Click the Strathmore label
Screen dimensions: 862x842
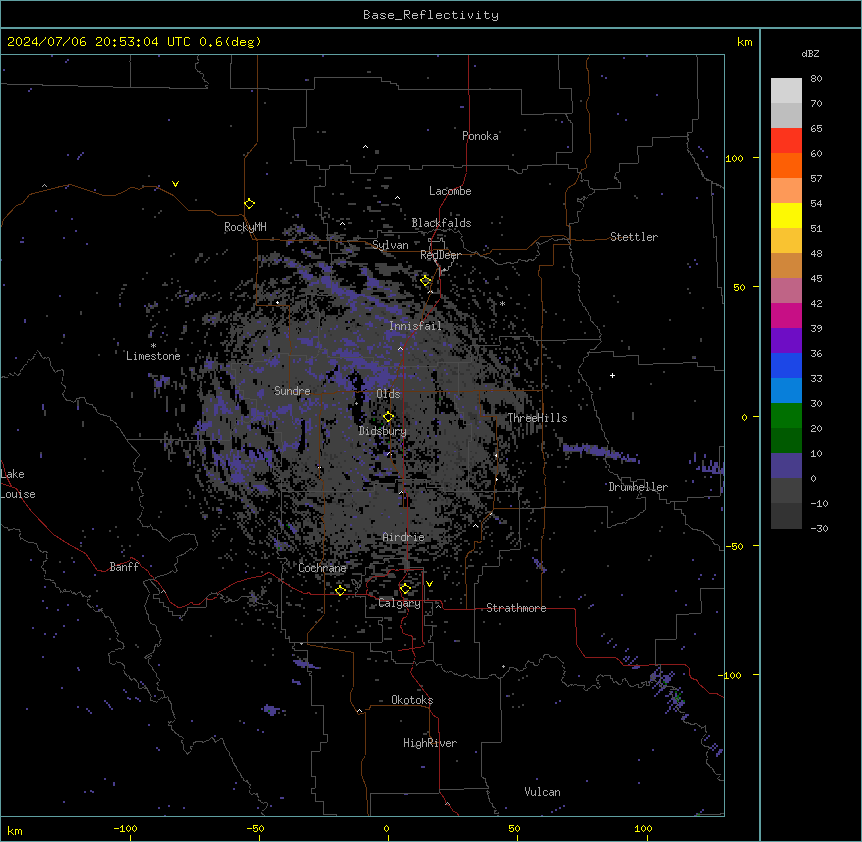(516, 608)
